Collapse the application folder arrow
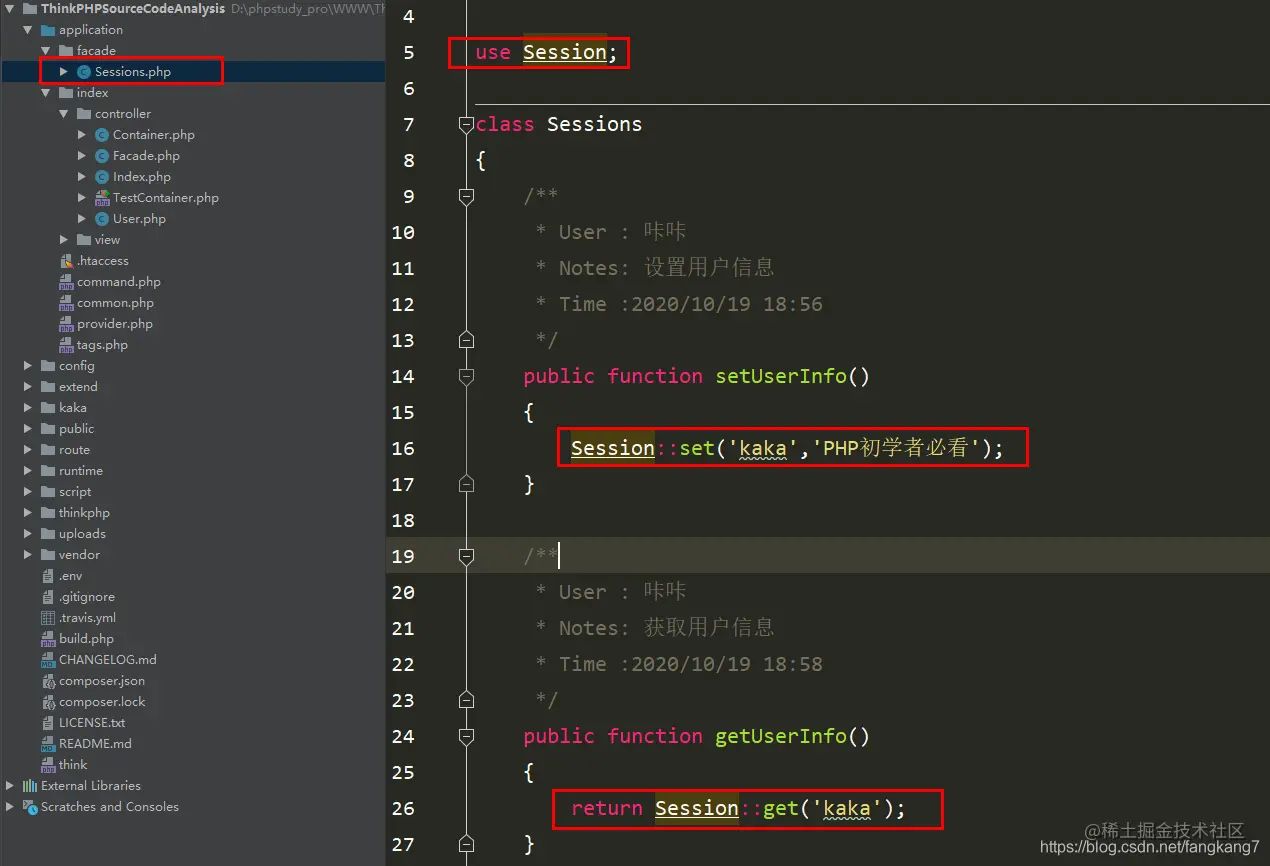This screenshot has height=866, width=1270. [28, 30]
